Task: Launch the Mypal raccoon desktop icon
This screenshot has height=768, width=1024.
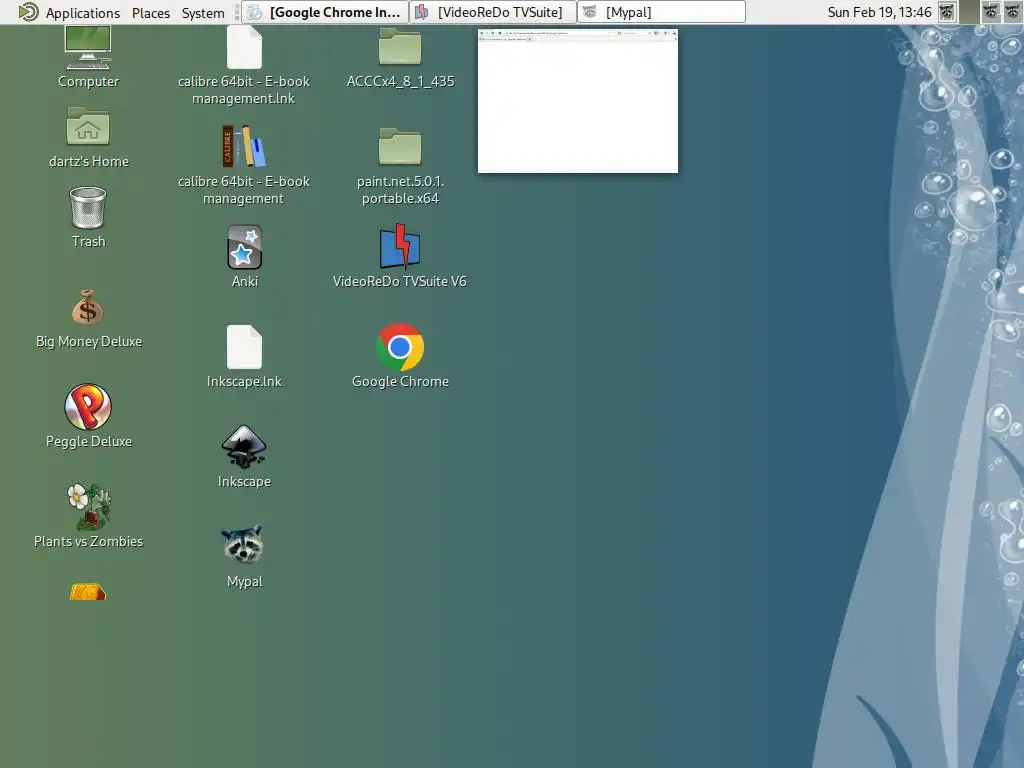Action: [244, 545]
